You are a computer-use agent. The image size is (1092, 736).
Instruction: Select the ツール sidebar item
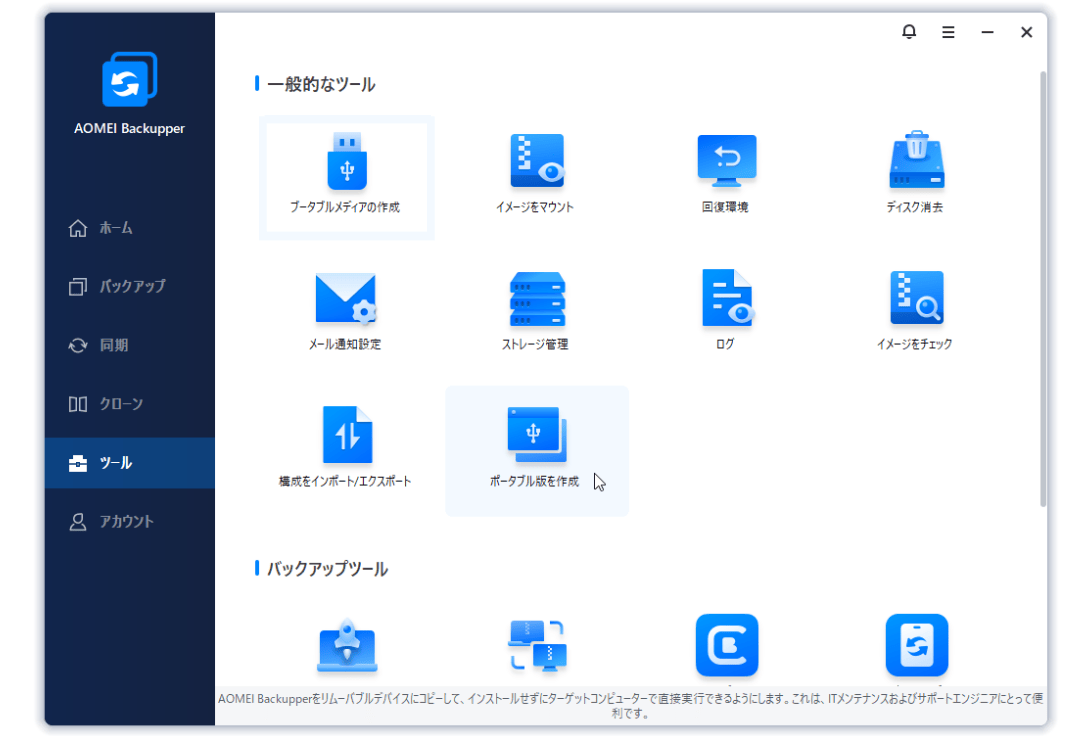130,463
